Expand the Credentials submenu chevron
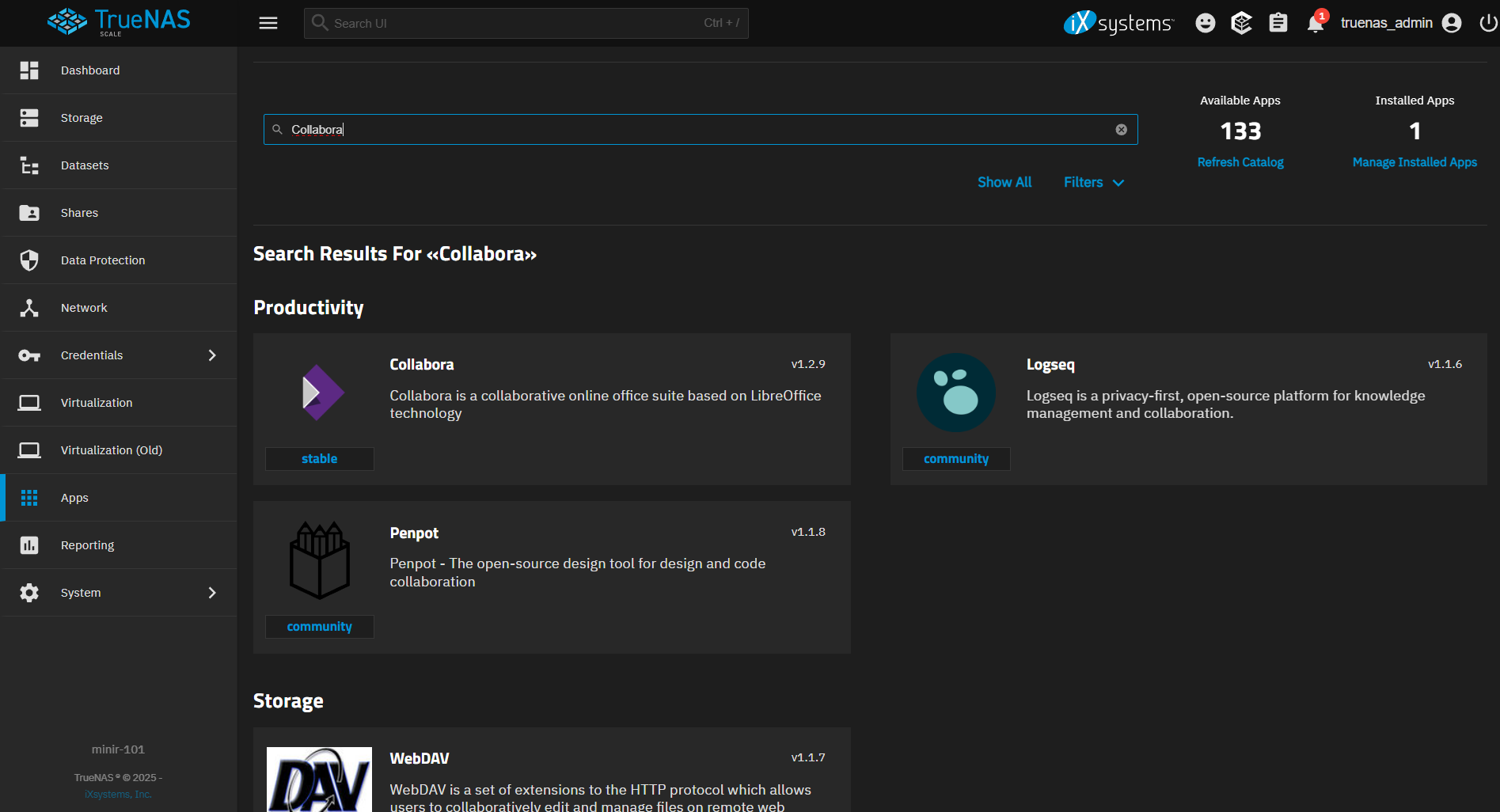 [x=212, y=355]
